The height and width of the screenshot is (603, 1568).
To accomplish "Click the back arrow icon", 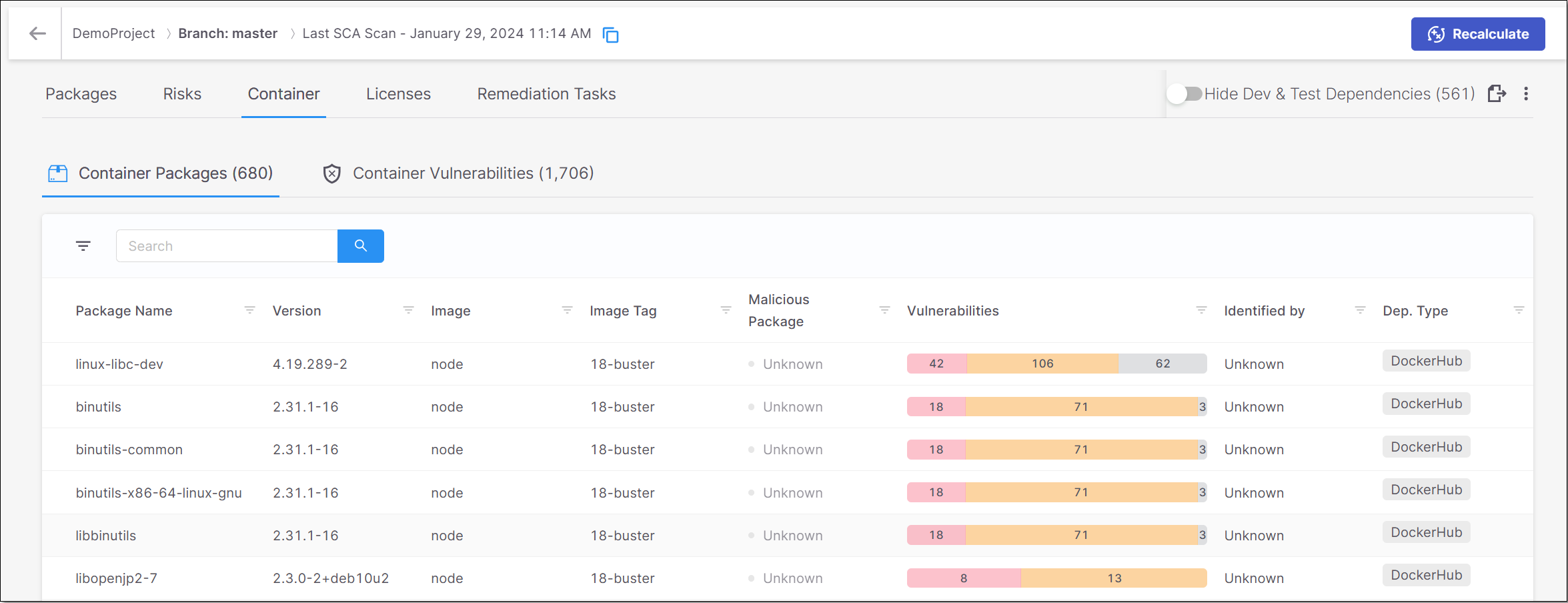I will (x=37, y=33).
